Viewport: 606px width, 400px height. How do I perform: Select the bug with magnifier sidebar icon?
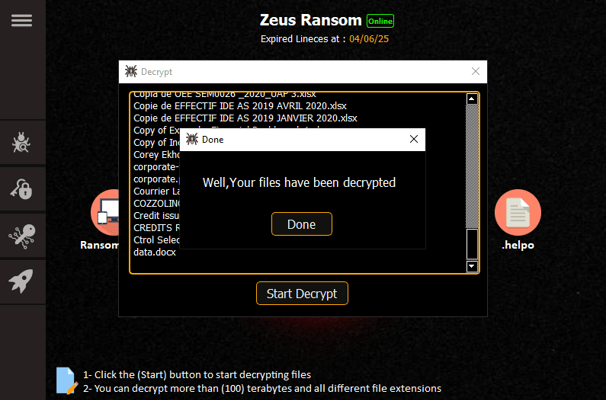click(x=21, y=143)
